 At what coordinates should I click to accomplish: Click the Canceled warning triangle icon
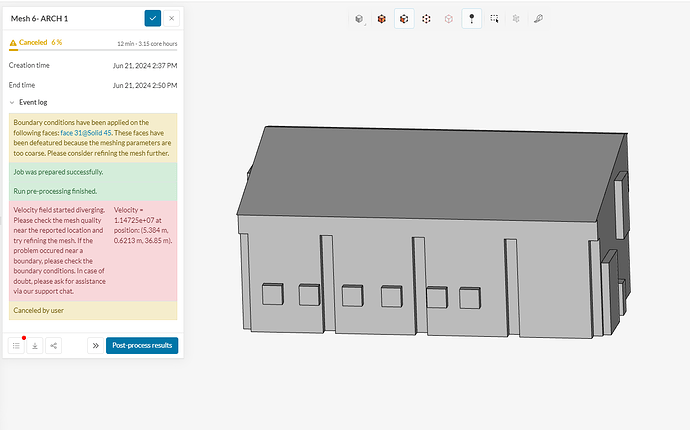click(x=13, y=43)
